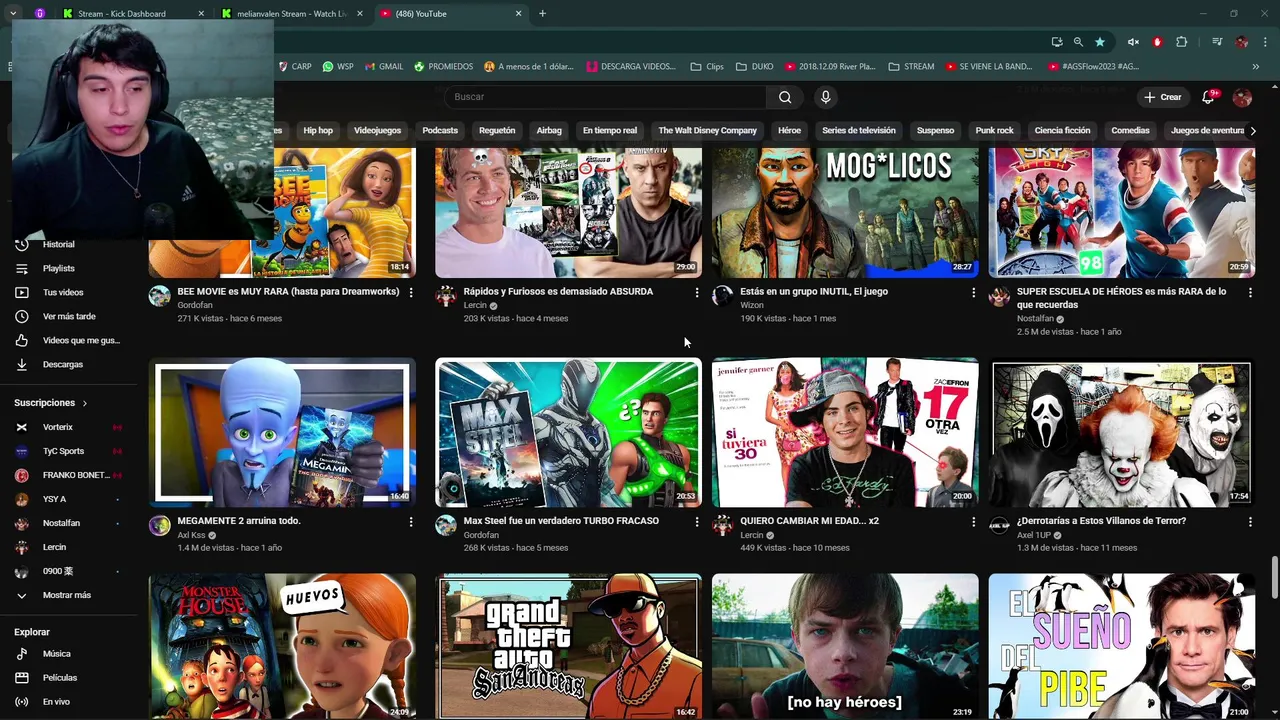This screenshot has height=720, width=1280.
Task: Open the Clips bookmark folder
Action: (x=707, y=67)
